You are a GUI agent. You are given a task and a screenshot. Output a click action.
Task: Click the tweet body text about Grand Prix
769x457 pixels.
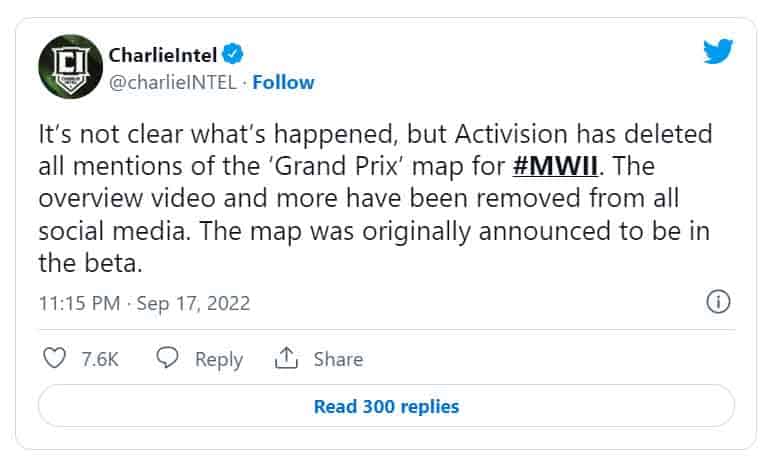click(375, 199)
